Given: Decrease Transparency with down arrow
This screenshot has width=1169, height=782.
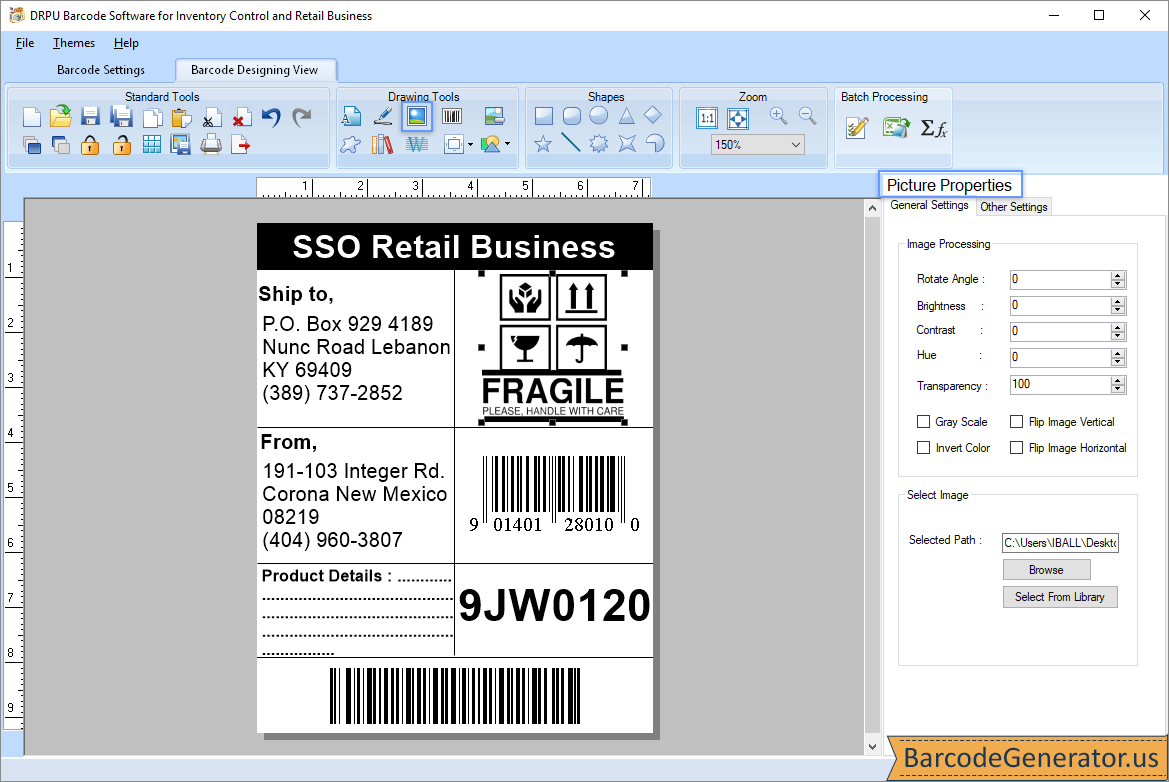Looking at the screenshot, I should (x=1117, y=389).
